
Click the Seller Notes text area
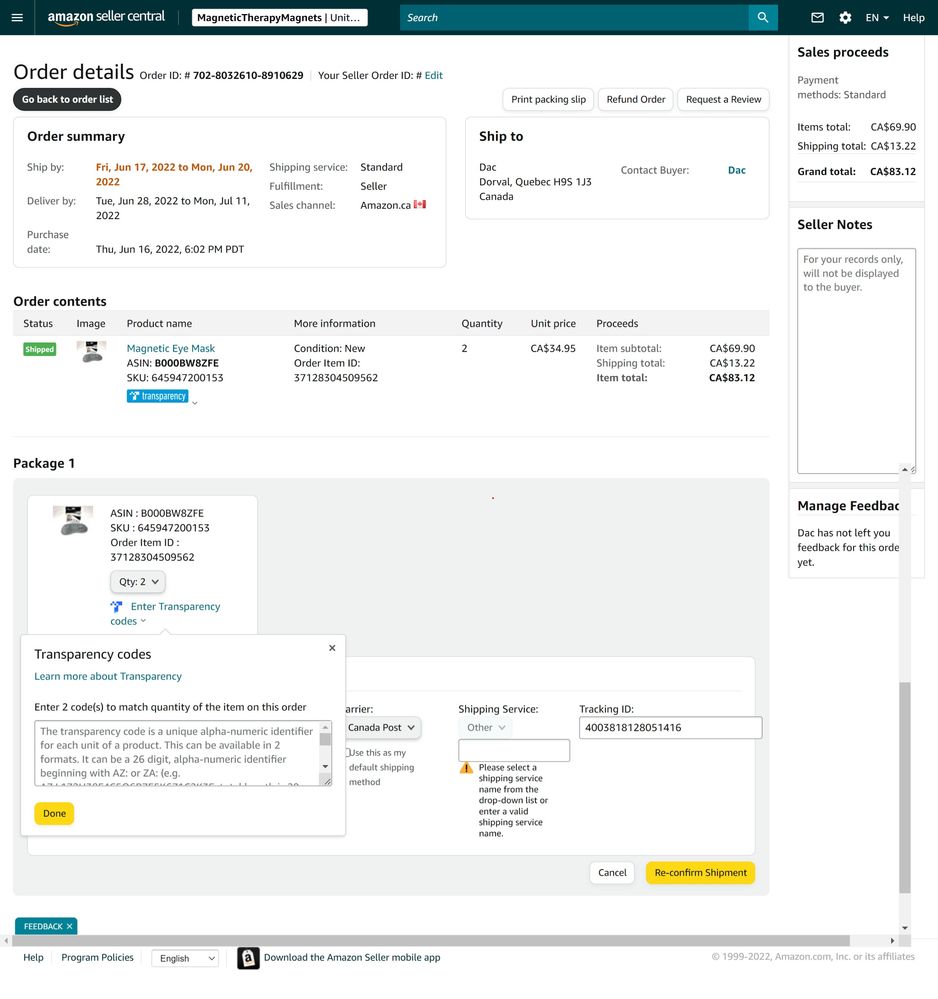pos(856,360)
